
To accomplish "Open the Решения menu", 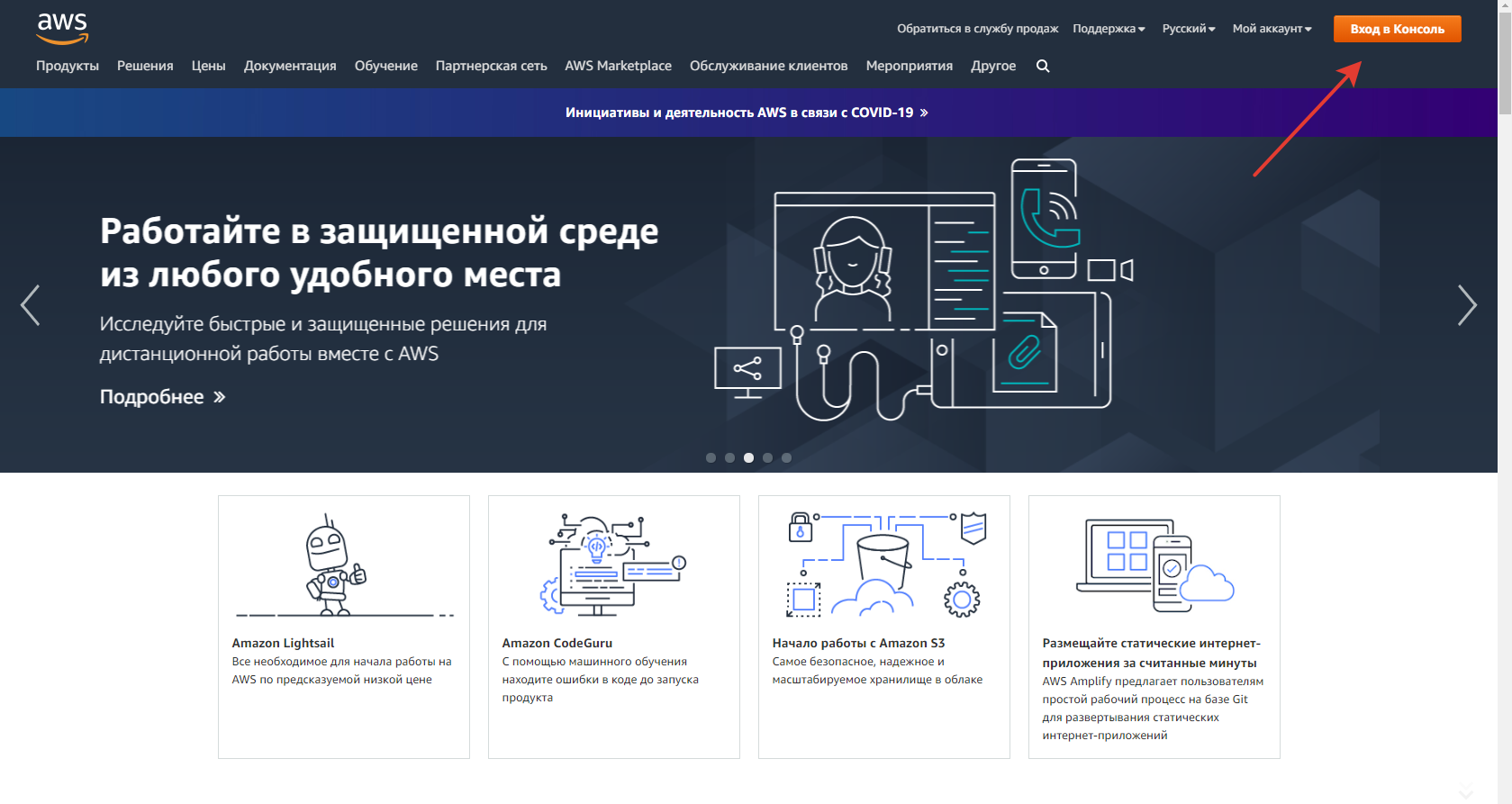I will tap(145, 66).
